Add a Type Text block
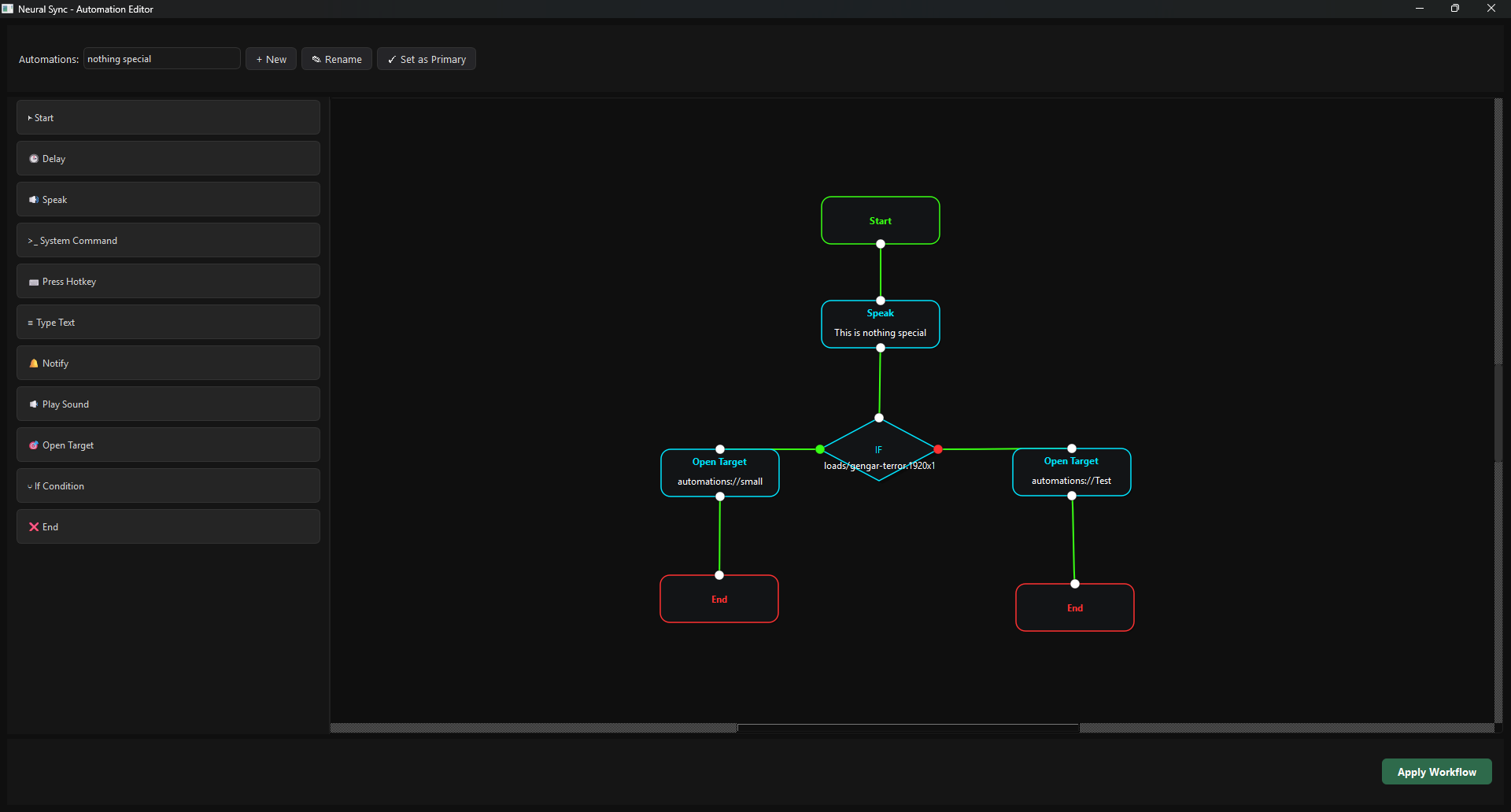Viewport: 1511px width, 812px height. 168,322
